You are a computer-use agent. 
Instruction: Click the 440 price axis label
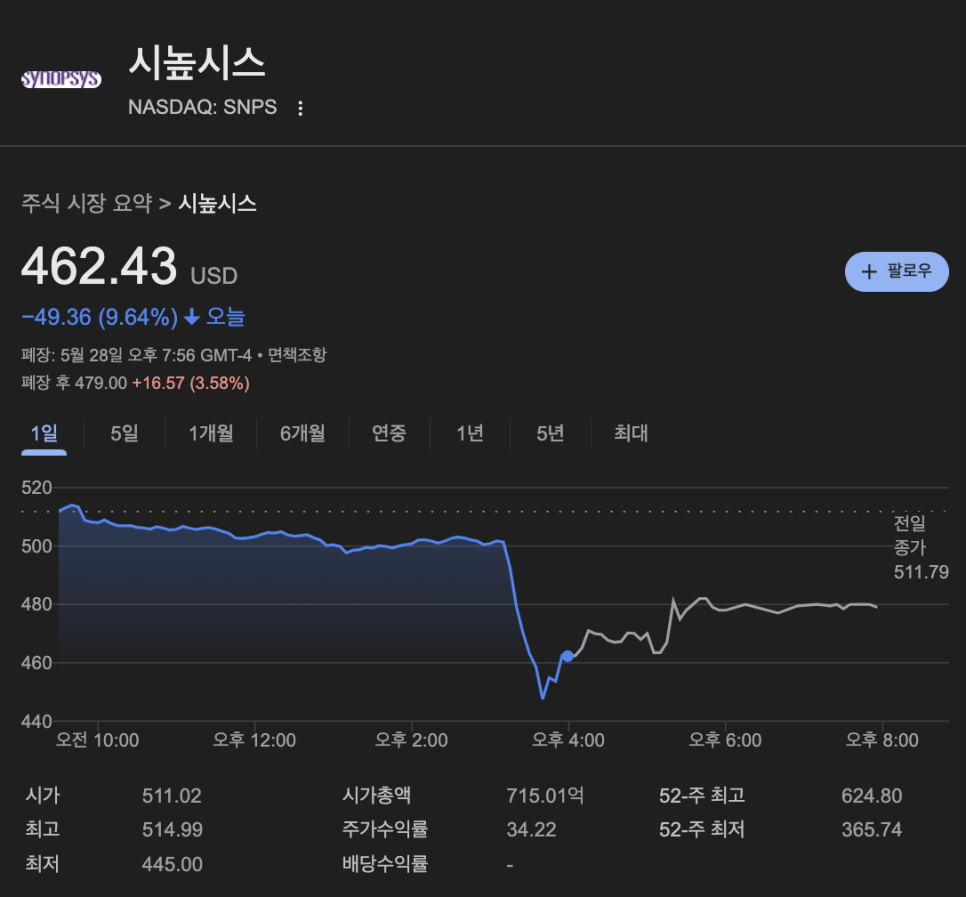pyautogui.click(x=37, y=721)
